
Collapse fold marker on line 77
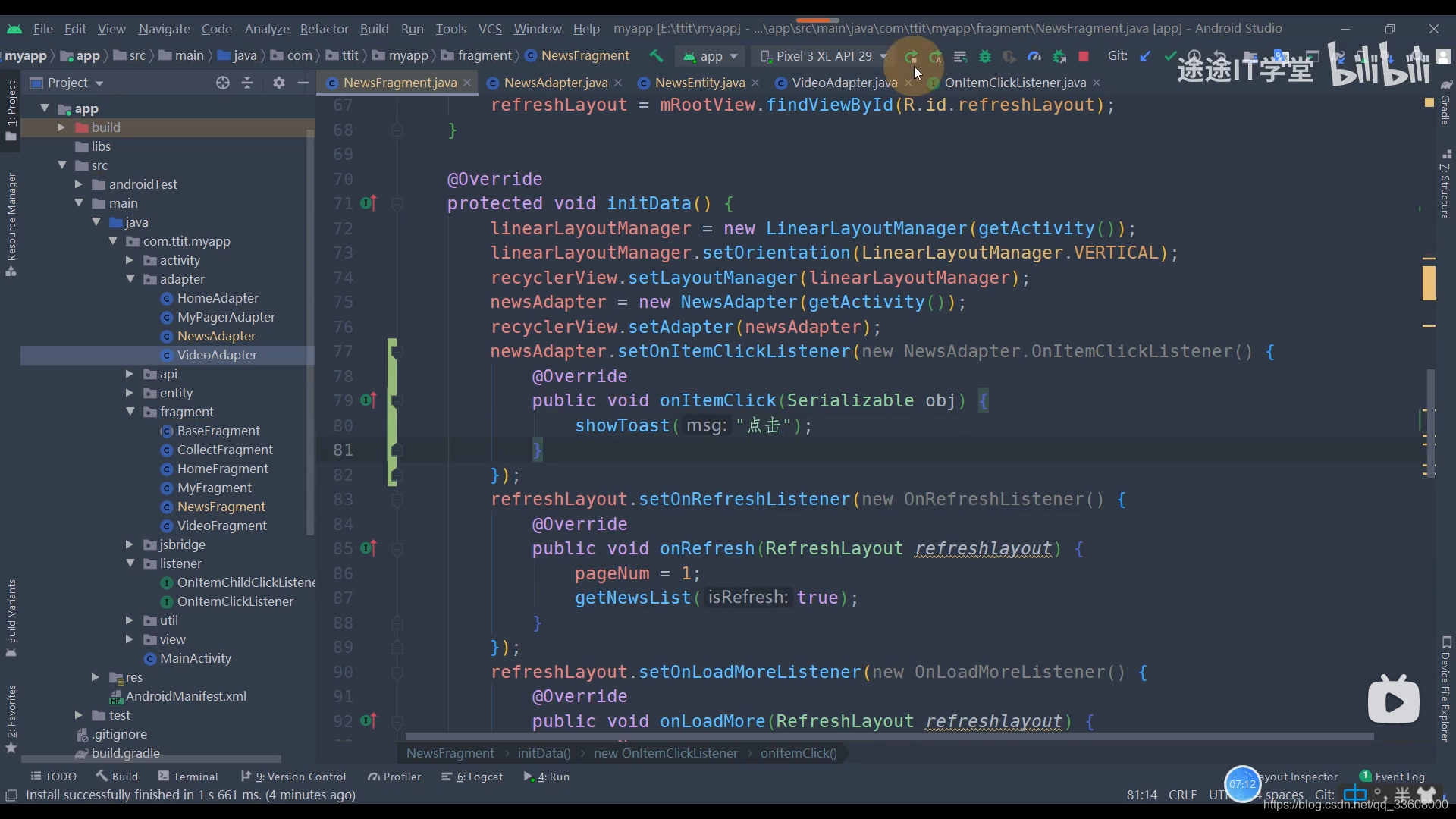pos(397,352)
